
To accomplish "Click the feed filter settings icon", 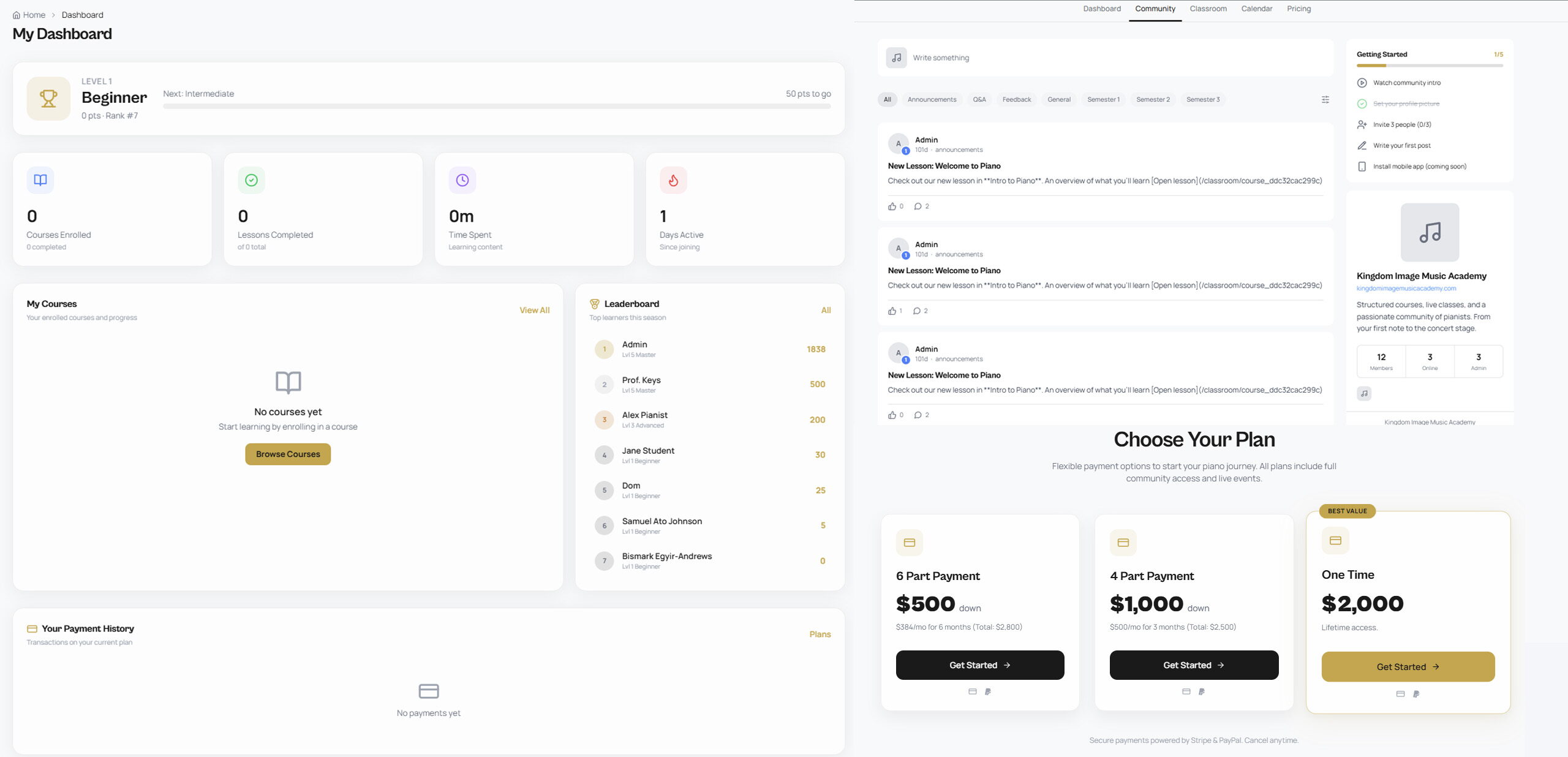I will [1325, 99].
